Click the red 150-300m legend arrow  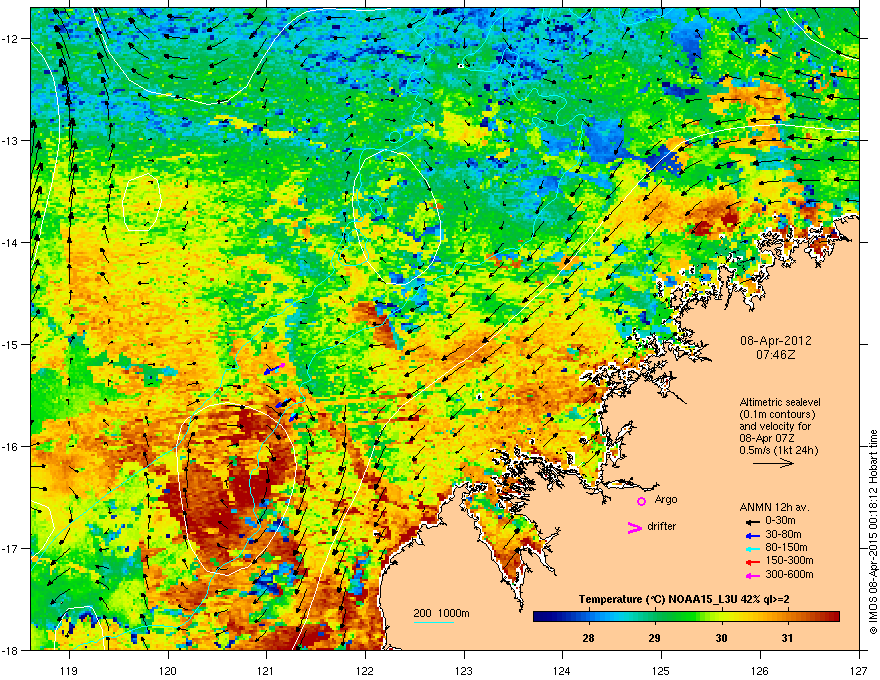753,561
